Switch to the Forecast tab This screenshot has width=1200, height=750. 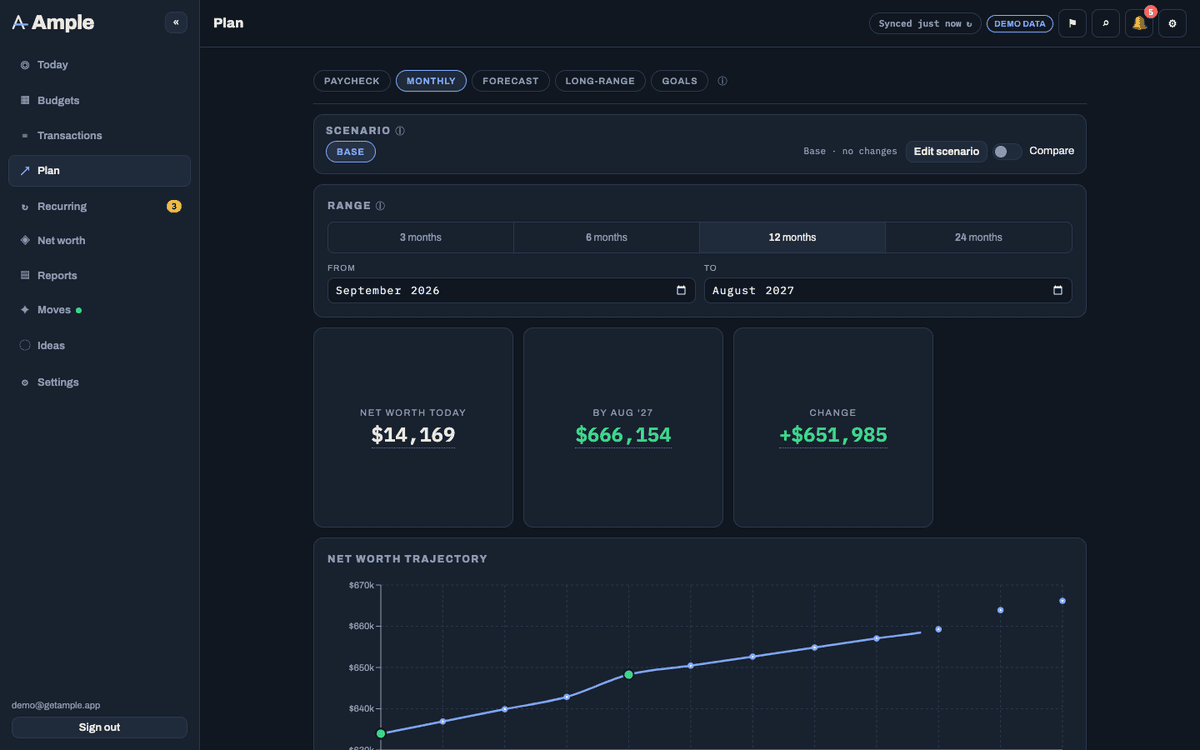(511, 81)
